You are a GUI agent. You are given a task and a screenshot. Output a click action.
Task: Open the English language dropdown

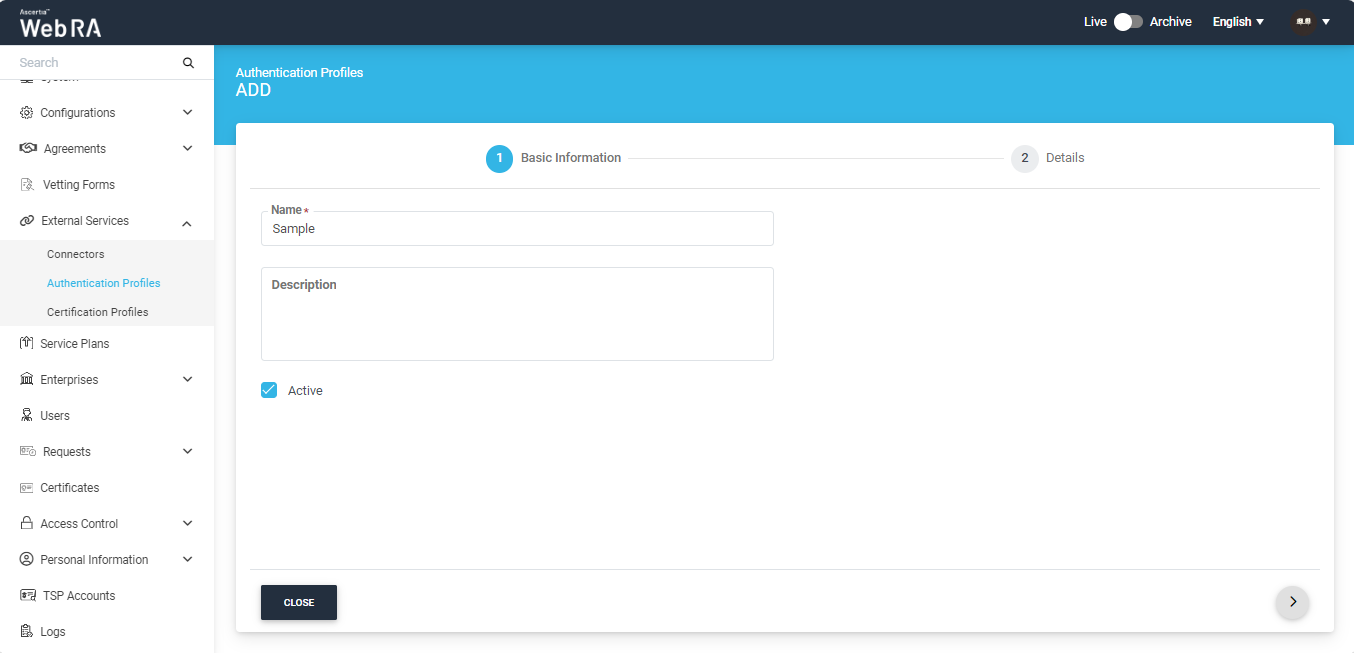(1238, 22)
